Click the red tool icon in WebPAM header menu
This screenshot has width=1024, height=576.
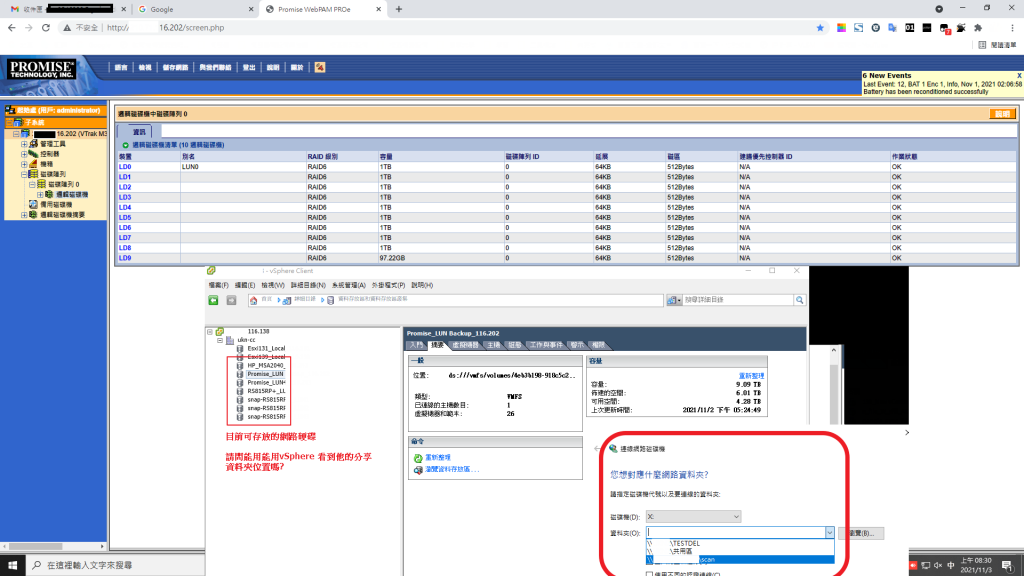(x=320, y=67)
